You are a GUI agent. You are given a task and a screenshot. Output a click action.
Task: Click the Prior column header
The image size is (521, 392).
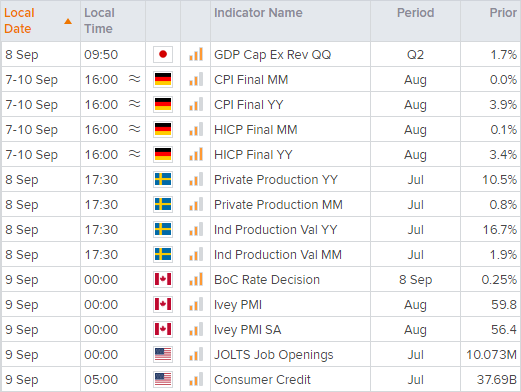[x=503, y=13]
